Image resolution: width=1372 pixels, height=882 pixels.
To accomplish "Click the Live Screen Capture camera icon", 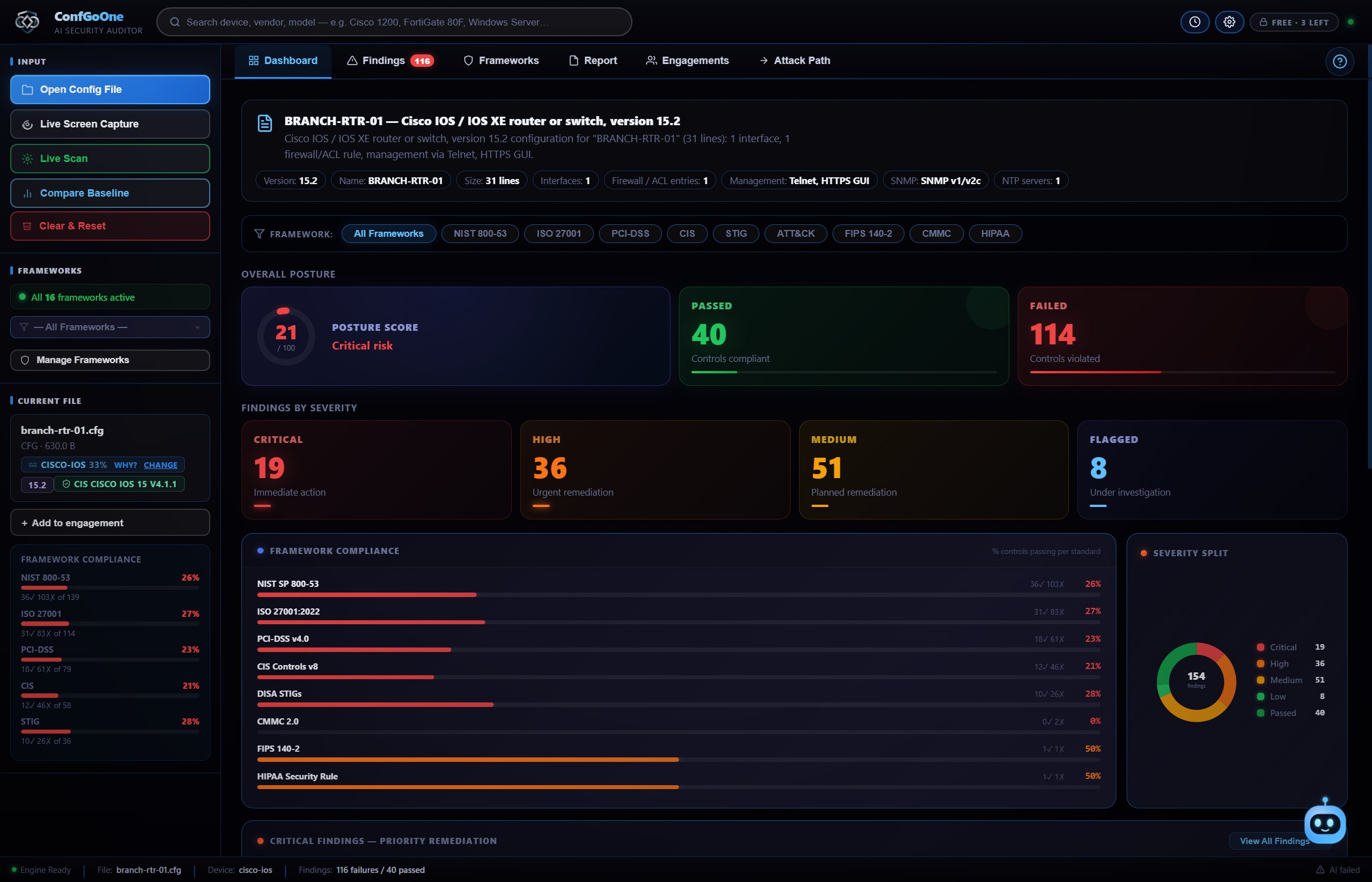I will (x=27, y=124).
